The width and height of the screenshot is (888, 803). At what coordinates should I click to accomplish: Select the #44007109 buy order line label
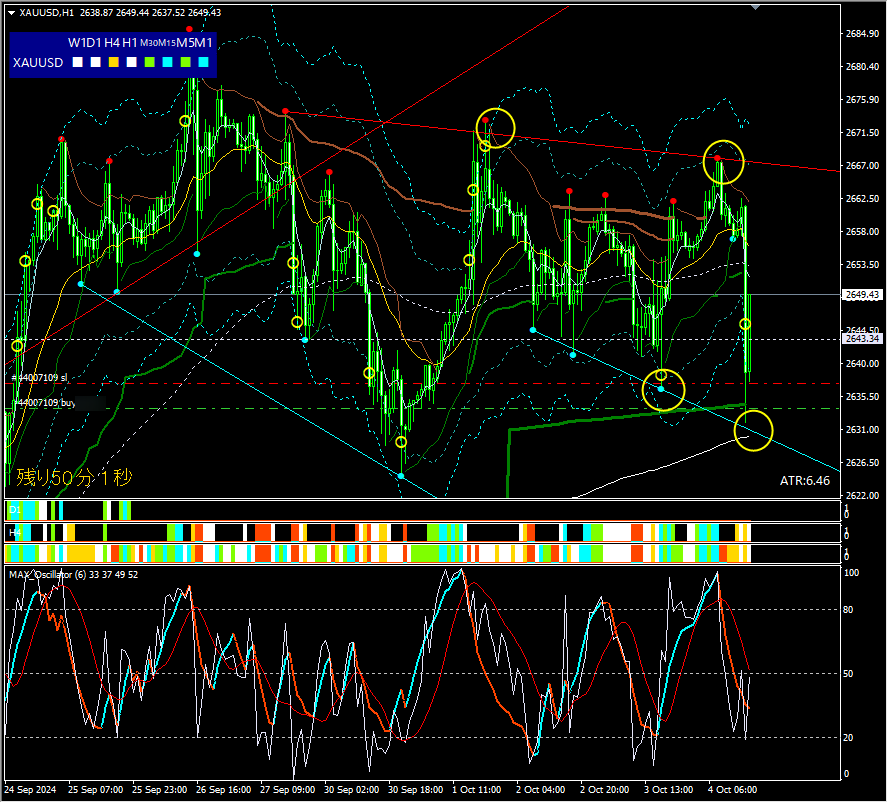click(x=44, y=403)
